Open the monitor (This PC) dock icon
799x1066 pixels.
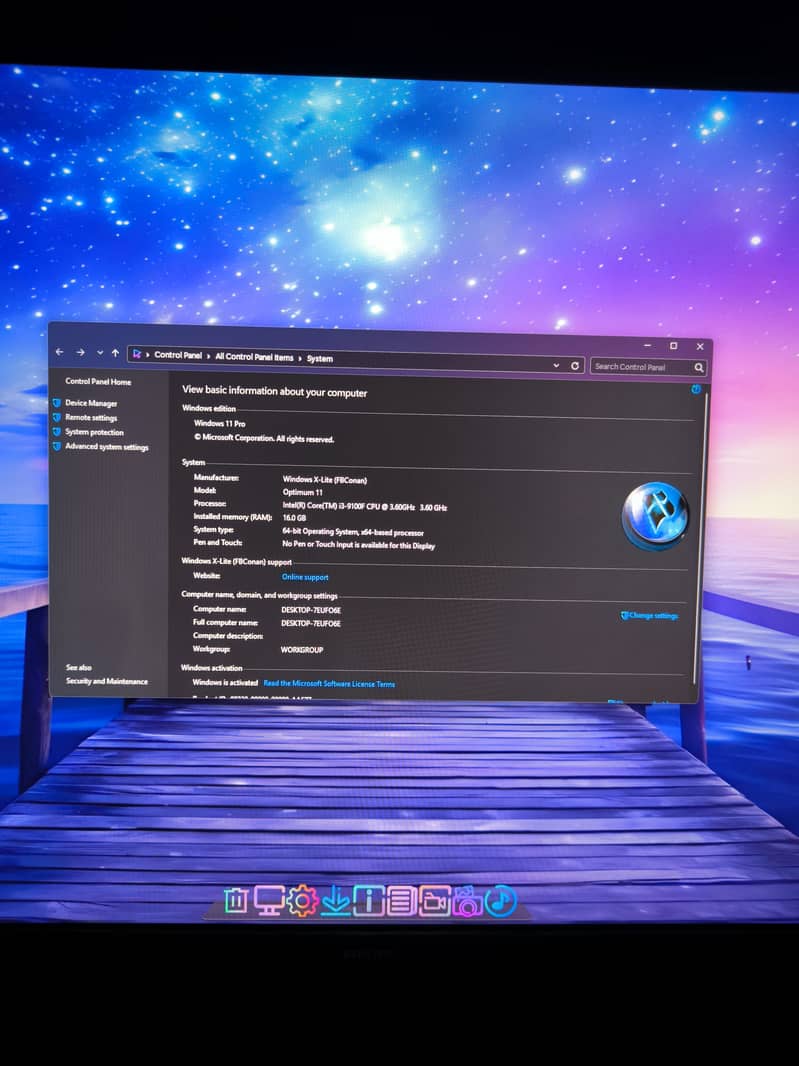(269, 900)
